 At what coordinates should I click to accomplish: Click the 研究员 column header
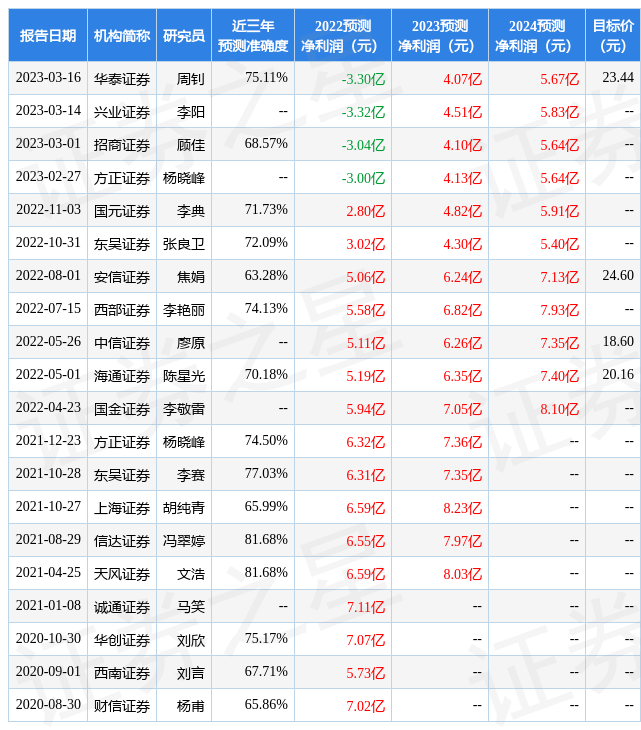[184, 36]
